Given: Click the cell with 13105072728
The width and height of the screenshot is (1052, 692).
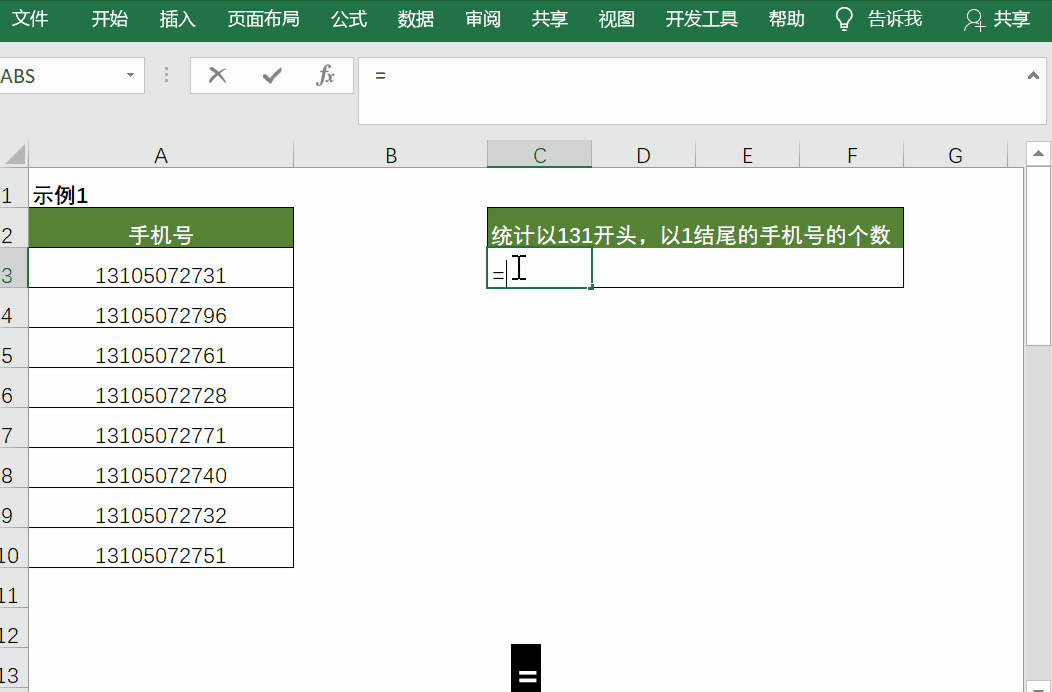Looking at the screenshot, I should tap(161, 388).
